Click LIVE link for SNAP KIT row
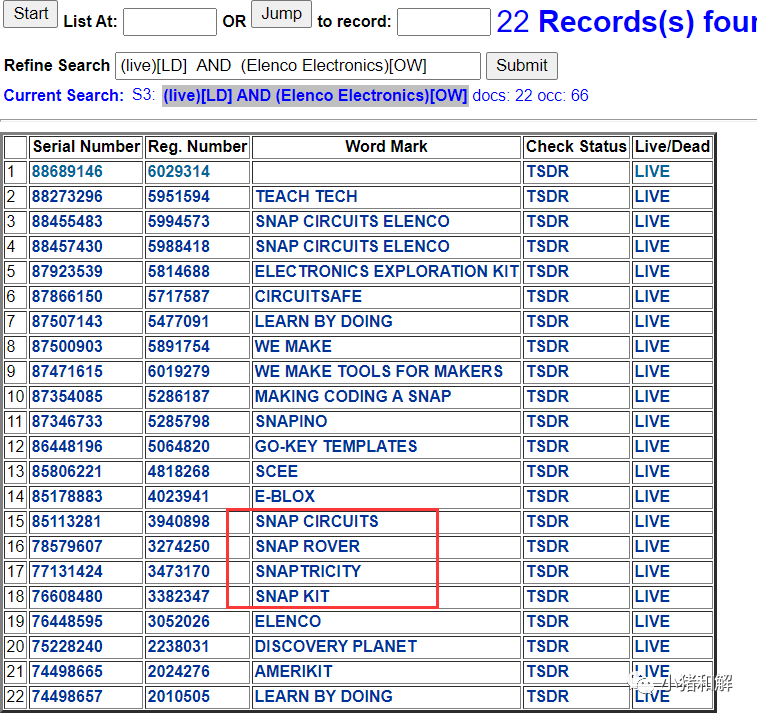Image resolution: width=757 pixels, height=716 pixels. click(652, 597)
